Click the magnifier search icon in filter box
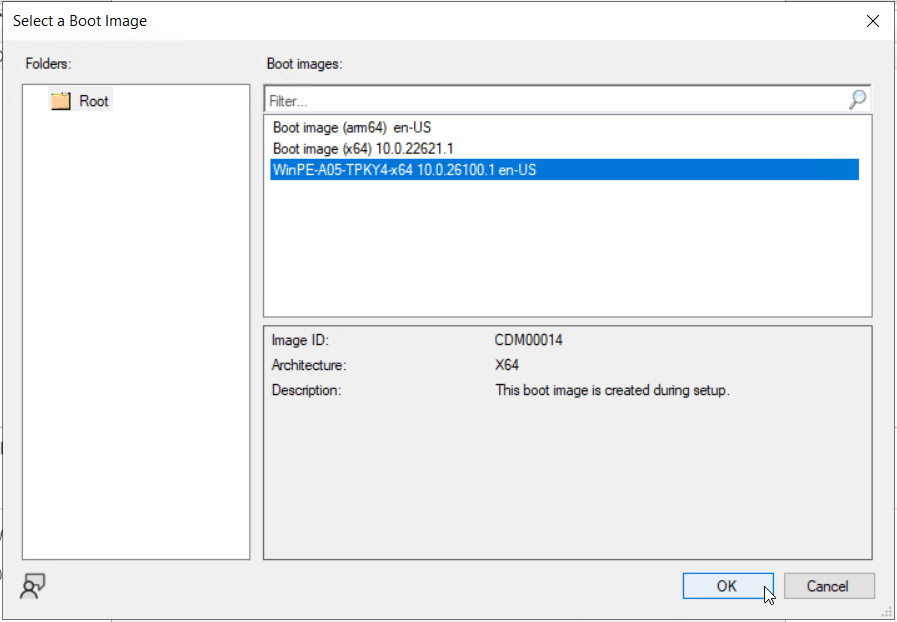897x622 pixels. (x=858, y=100)
